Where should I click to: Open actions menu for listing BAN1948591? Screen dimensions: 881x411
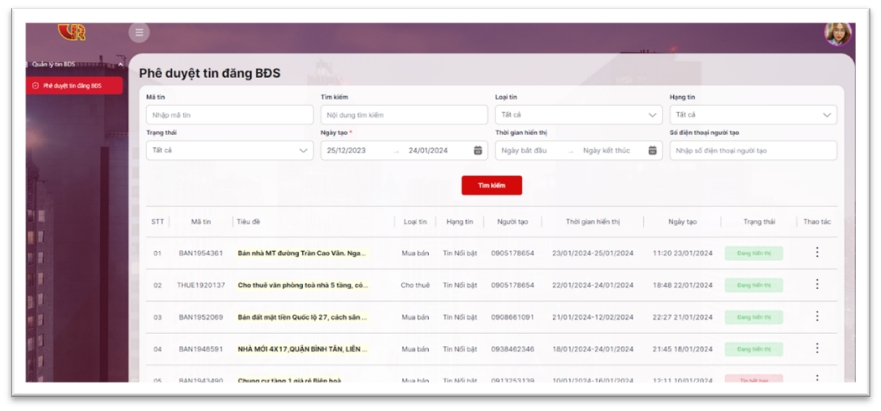(817, 349)
